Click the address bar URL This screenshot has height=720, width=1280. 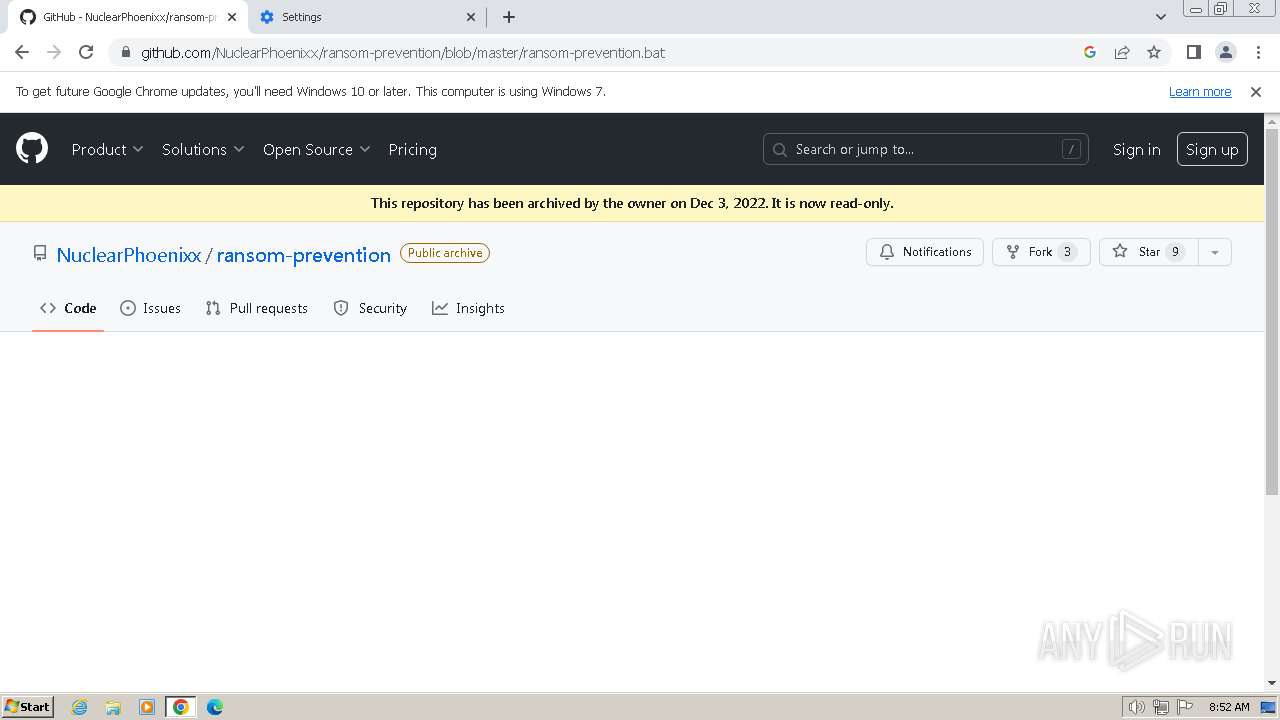coord(403,52)
